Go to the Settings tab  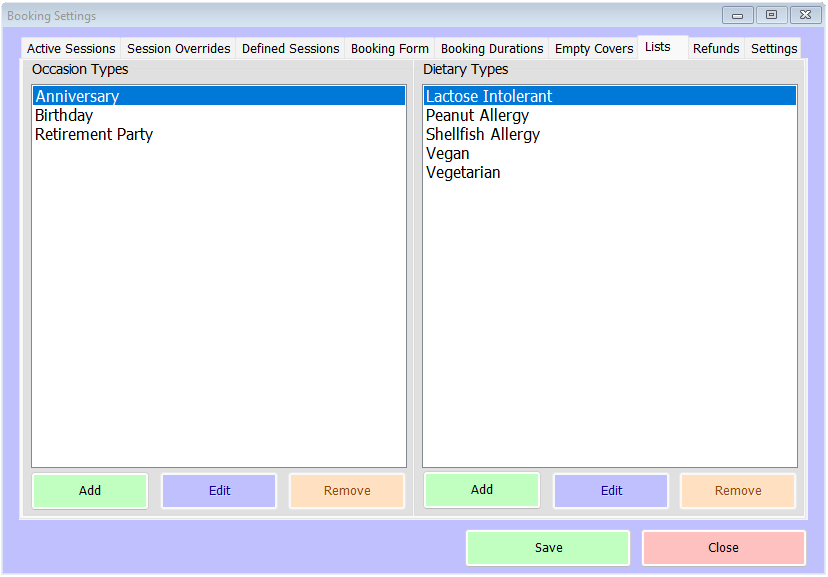[774, 48]
